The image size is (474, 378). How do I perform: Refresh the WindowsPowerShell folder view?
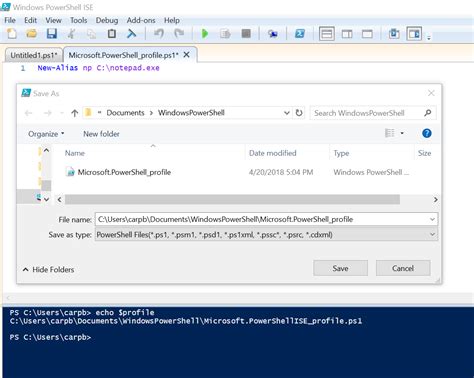[299, 113]
